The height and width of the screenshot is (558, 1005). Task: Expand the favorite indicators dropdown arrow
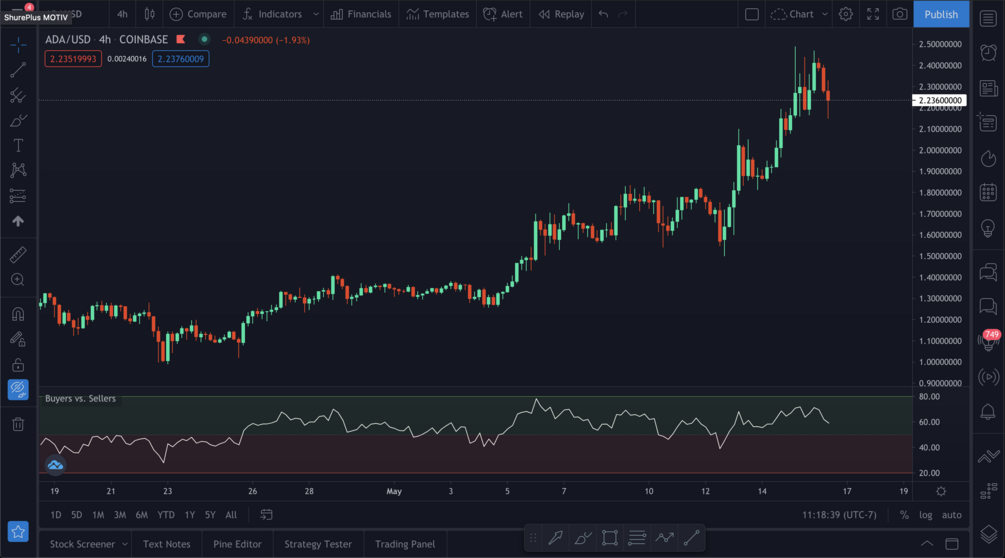pos(315,14)
